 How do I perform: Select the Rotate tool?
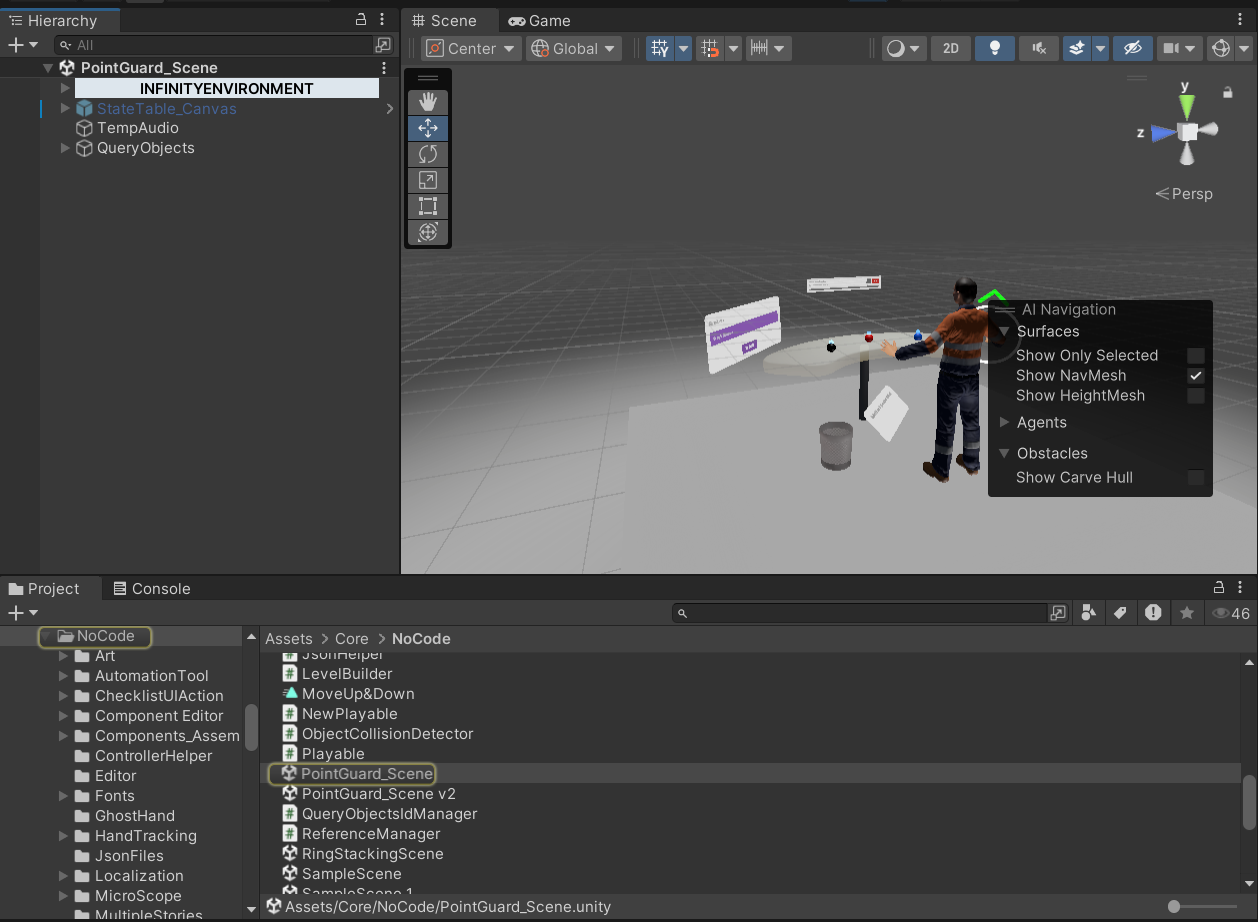[428, 154]
